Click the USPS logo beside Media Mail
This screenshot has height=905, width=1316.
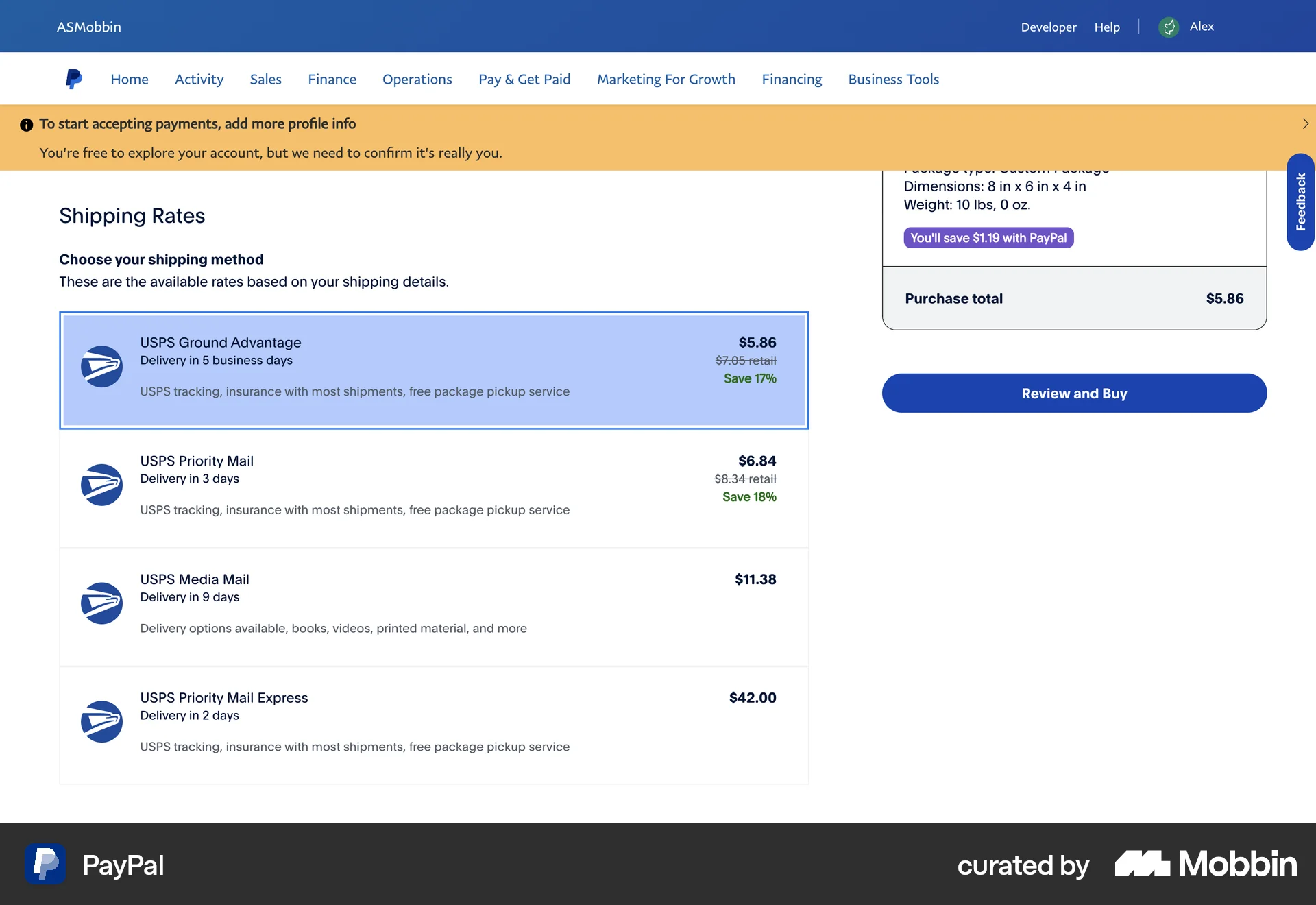point(101,603)
